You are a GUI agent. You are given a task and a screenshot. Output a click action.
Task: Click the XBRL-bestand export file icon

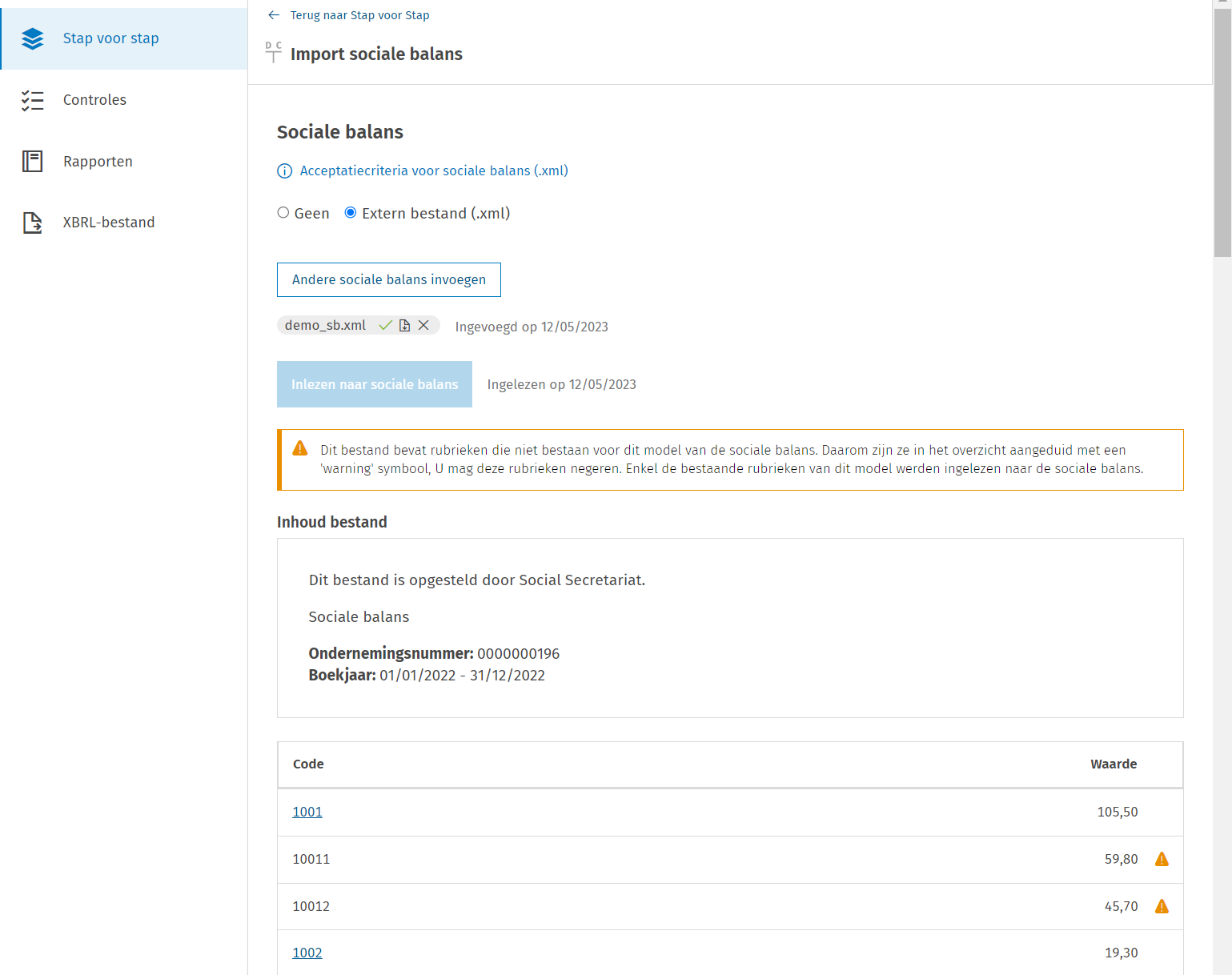click(33, 223)
